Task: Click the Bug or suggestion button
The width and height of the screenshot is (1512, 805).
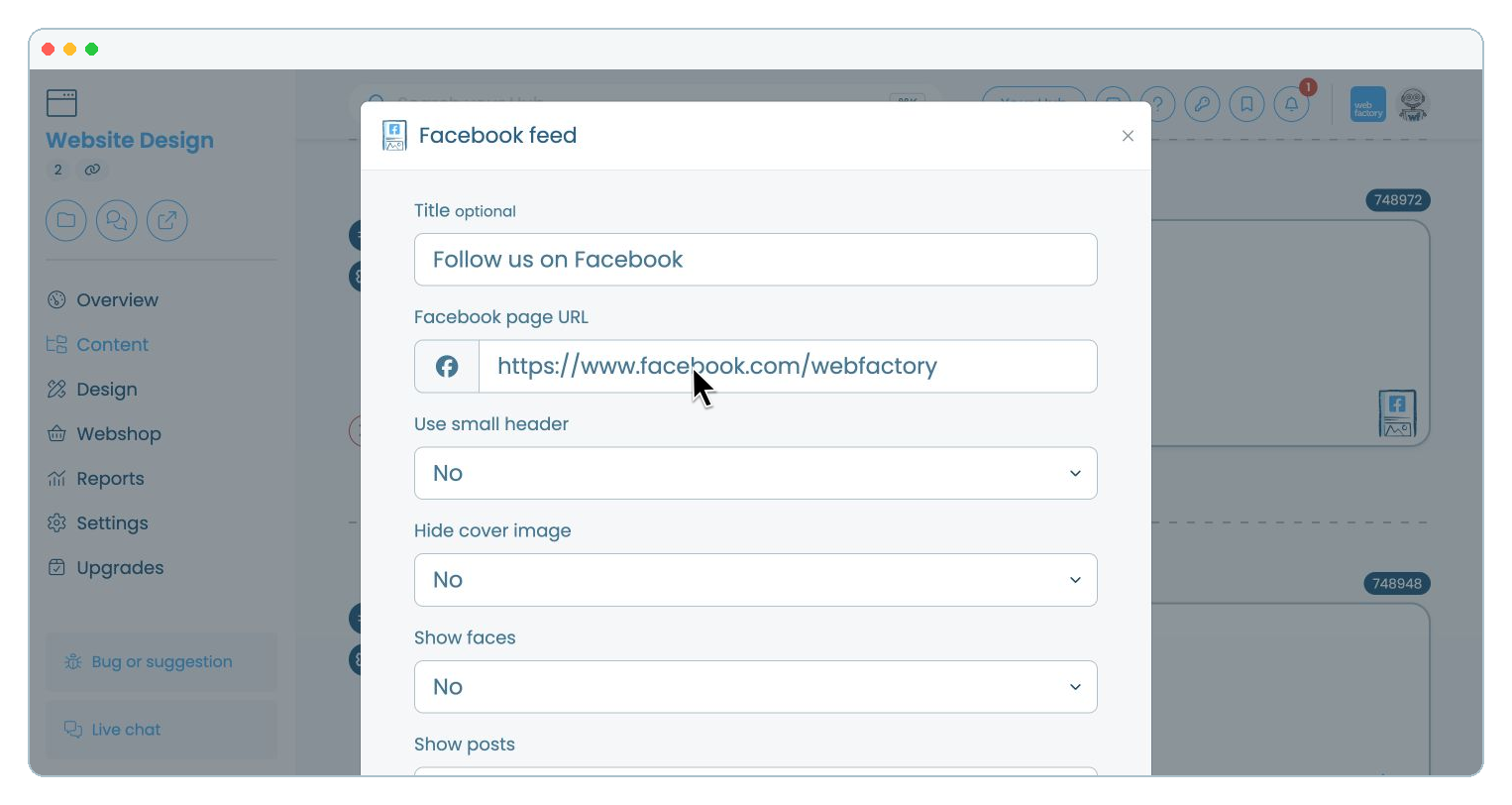Action: pos(162,662)
